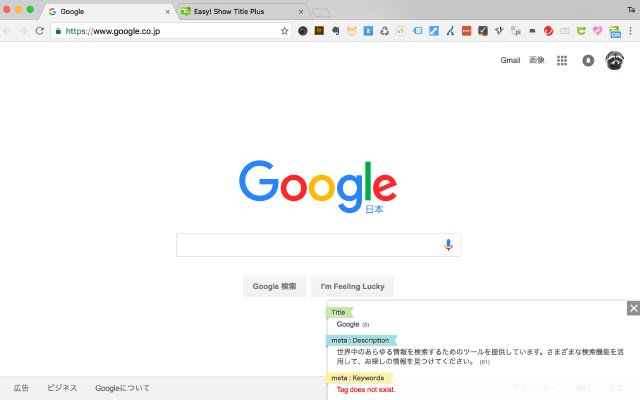Click the orange envelope extension icon

(352, 31)
